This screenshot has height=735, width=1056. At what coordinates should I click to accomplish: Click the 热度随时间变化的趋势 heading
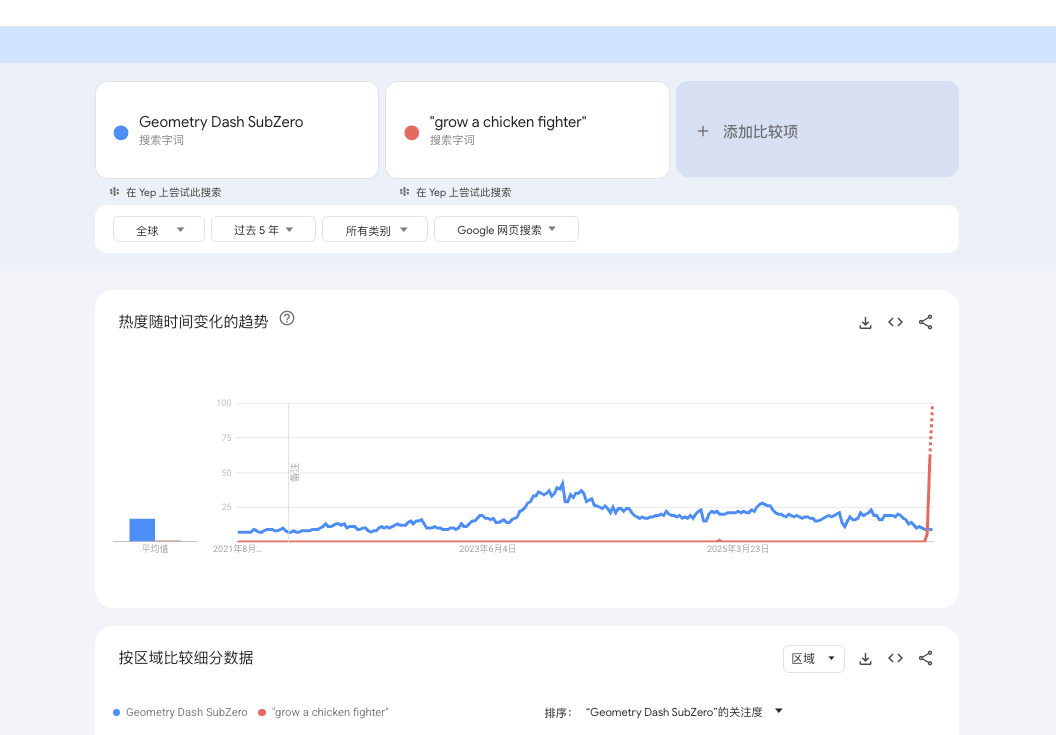click(x=193, y=322)
